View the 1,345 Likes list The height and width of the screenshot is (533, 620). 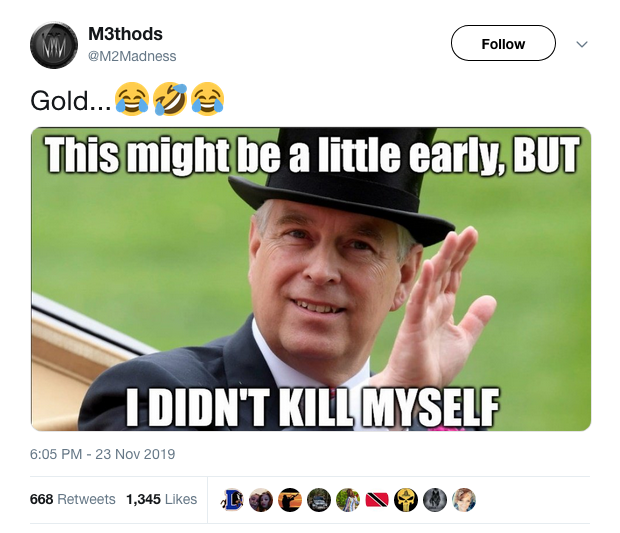click(162, 499)
